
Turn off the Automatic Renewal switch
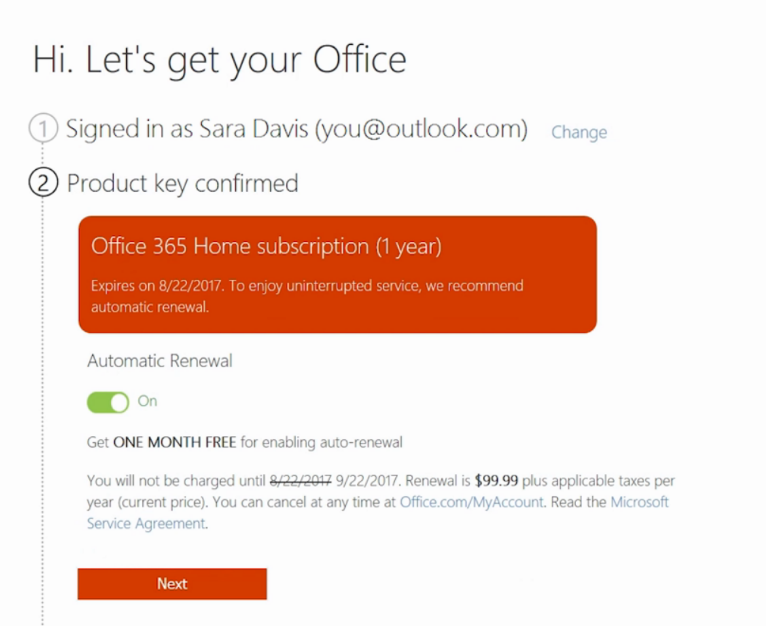tap(108, 402)
